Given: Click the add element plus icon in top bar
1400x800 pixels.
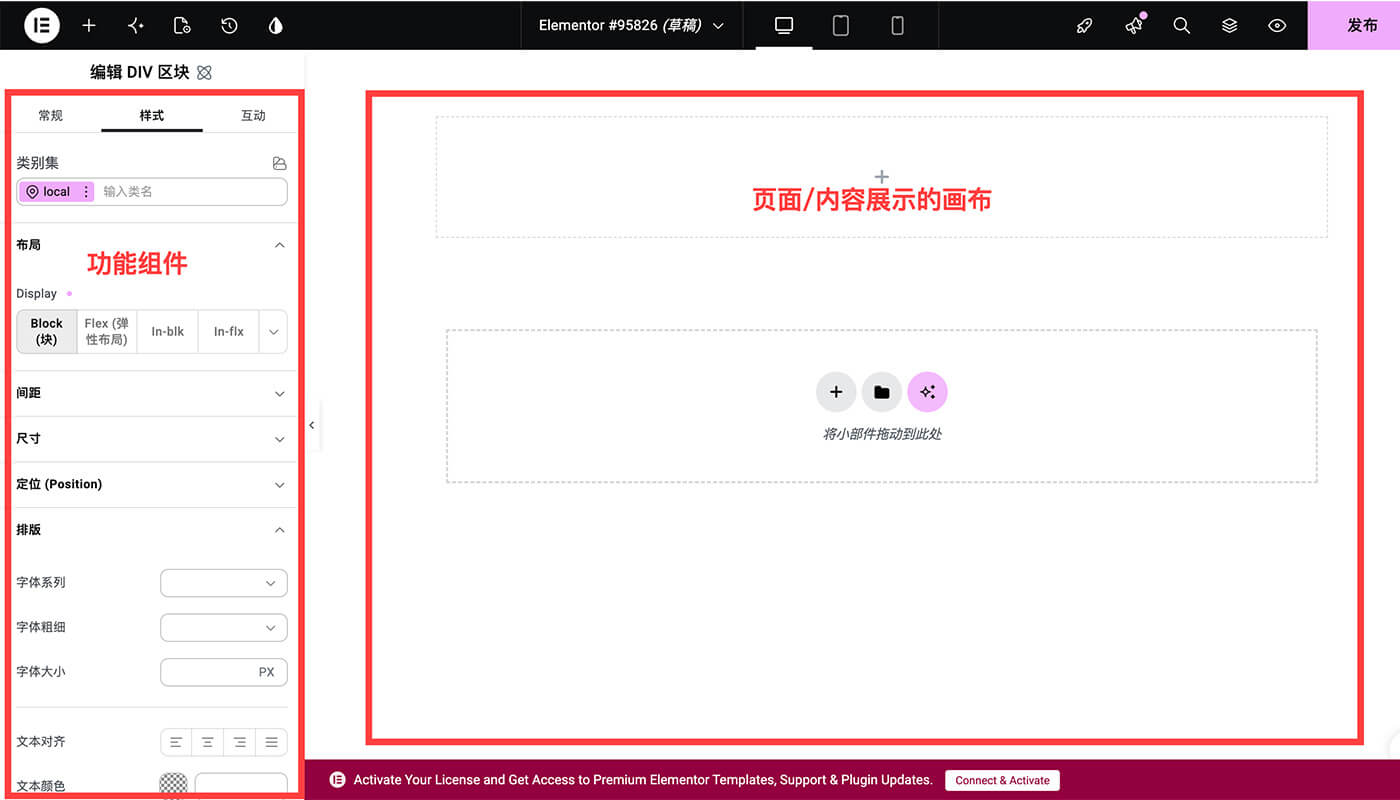Looking at the screenshot, I should [89, 26].
